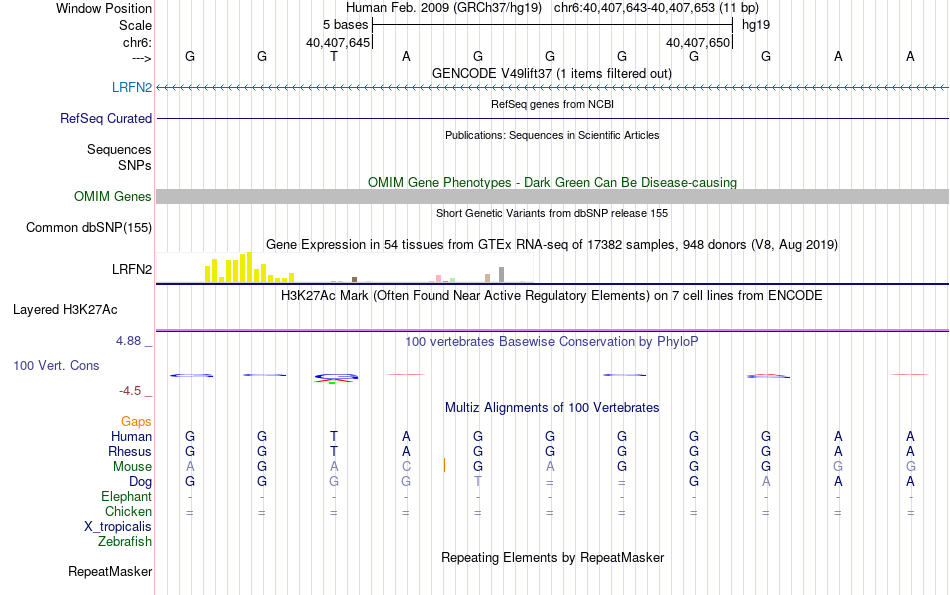Screen dimensions: 950x595
Task: Click the Sequences track label
Action: (119, 149)
